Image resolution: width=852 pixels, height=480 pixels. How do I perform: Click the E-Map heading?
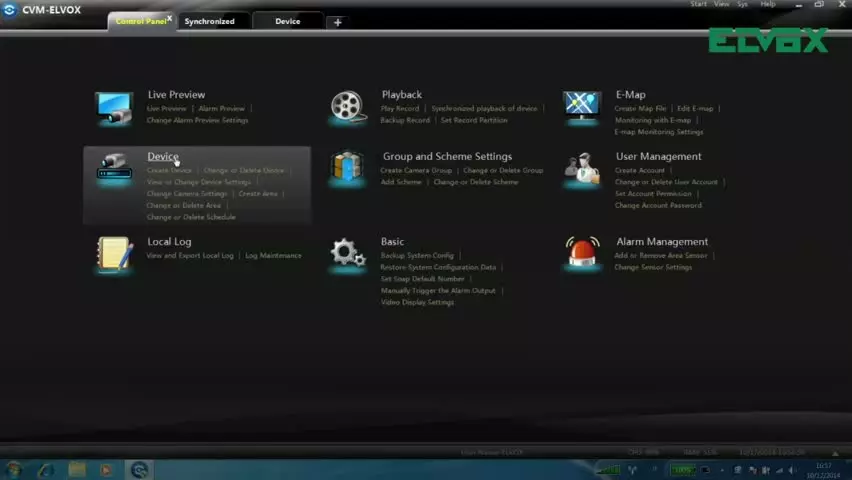pyautogui.click(x=630, y=95)
